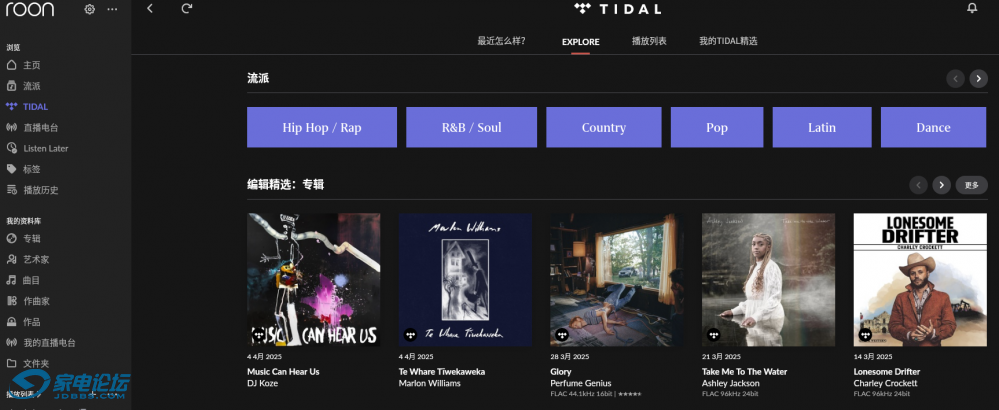
Task: Click the 更多 button for albums
Action: pyautogui.click(x=972, y=185)
